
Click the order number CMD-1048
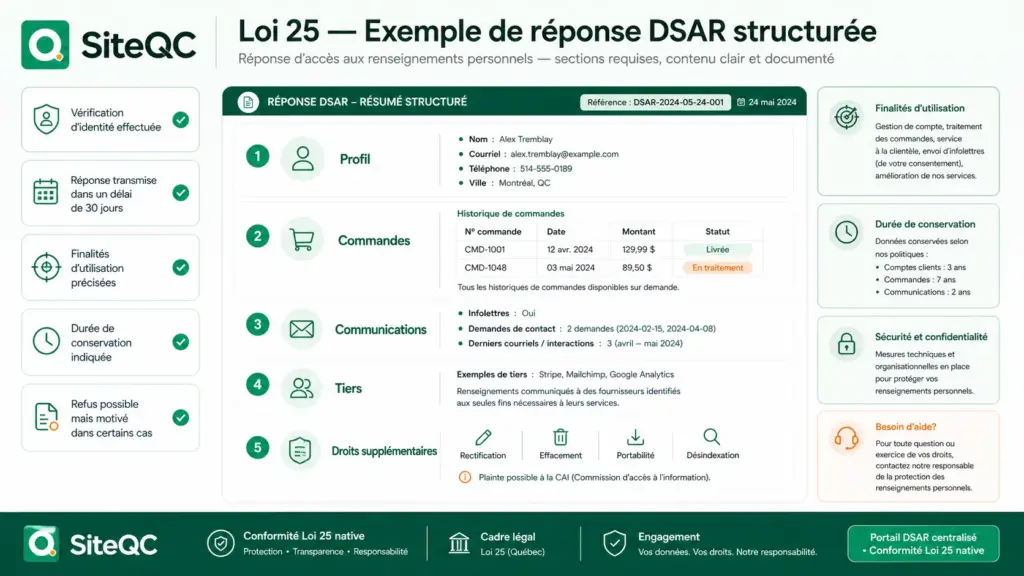[485, 268]
